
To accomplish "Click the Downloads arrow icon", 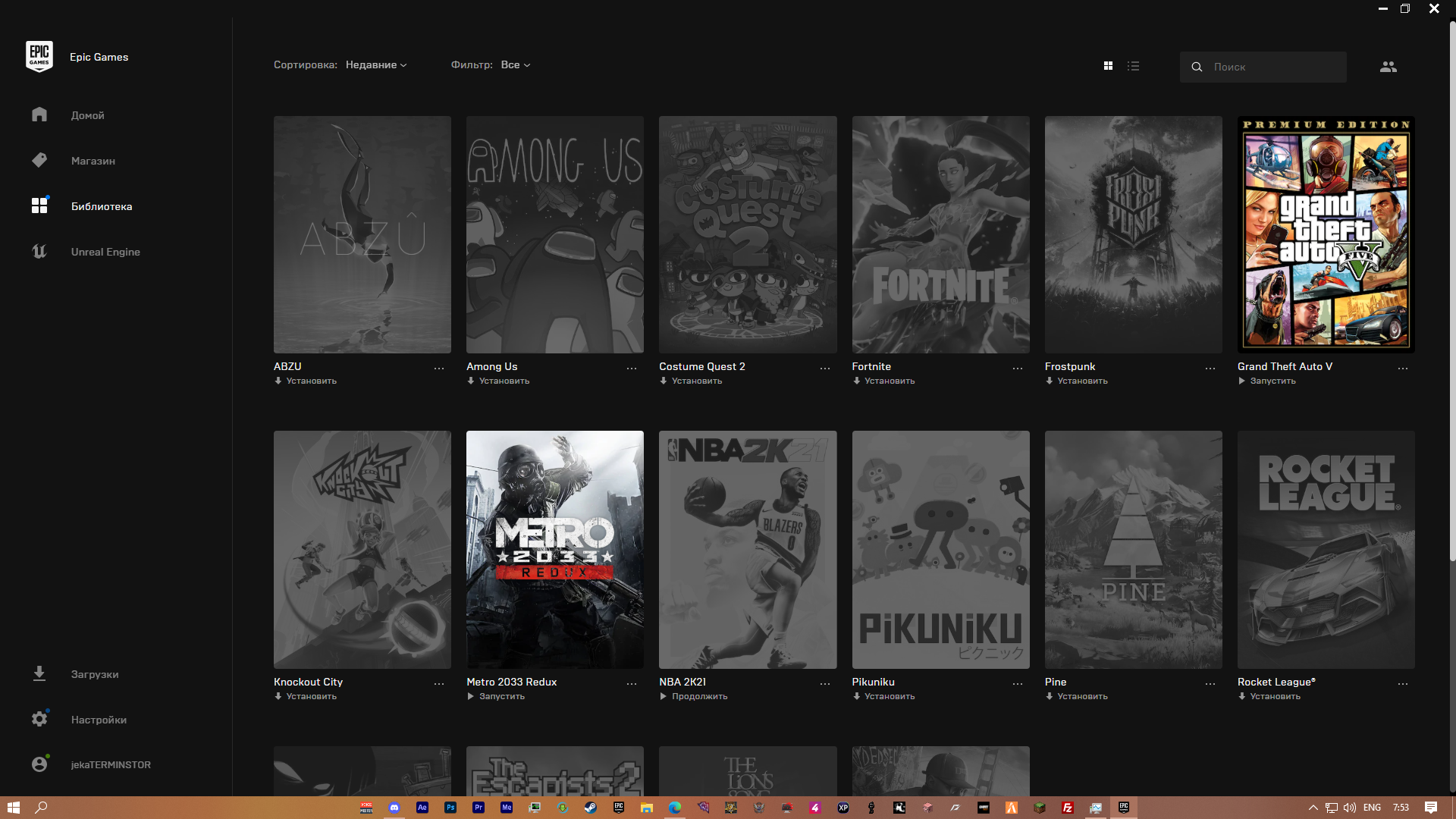I will 39,673.
